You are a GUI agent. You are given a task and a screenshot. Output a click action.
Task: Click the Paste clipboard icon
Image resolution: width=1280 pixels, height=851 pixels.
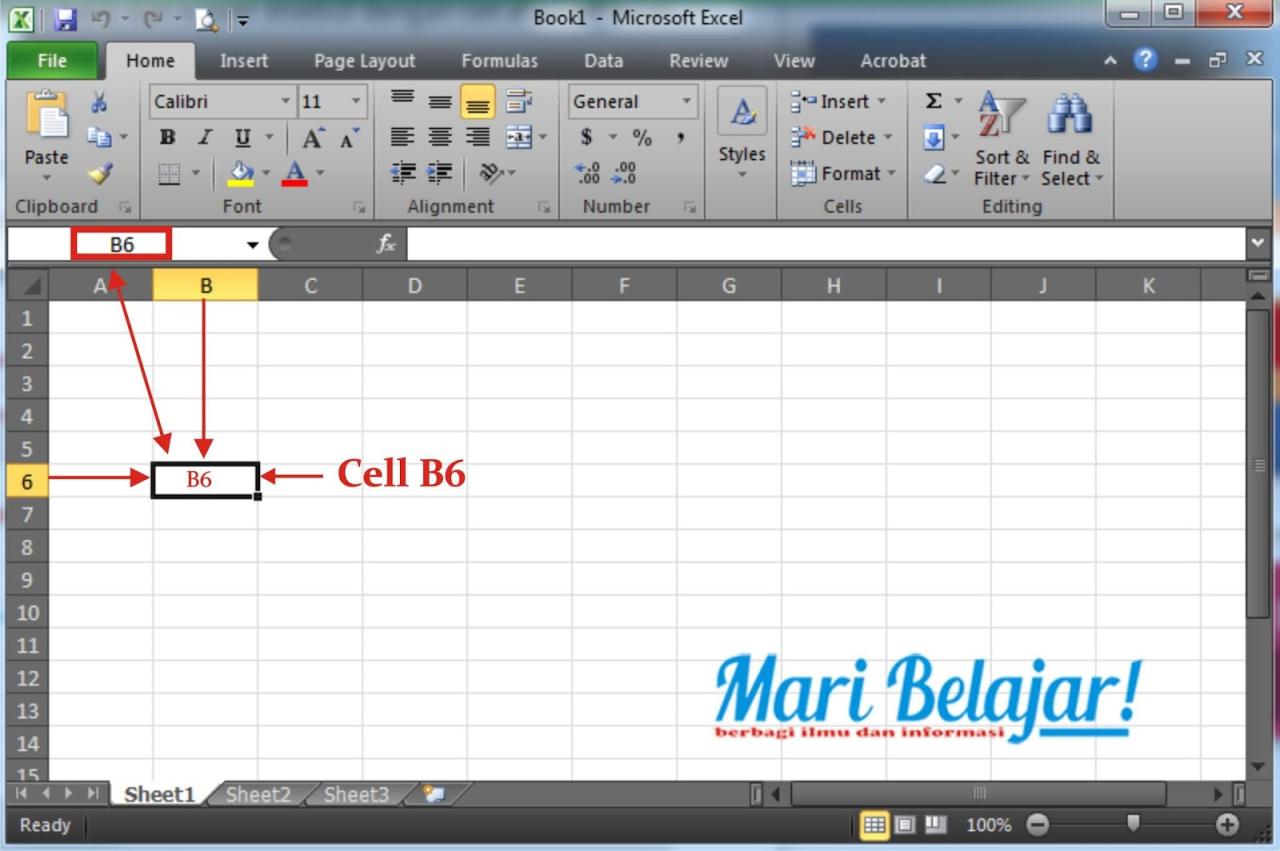click(46, 116)
